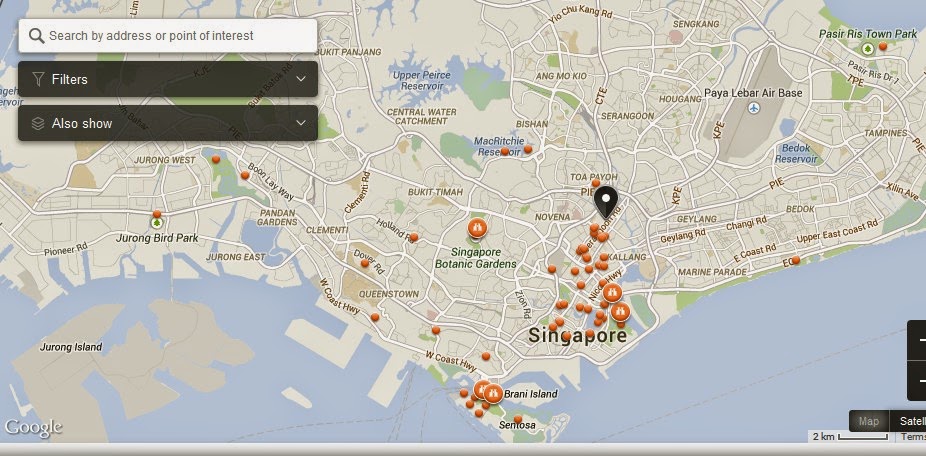Click the Singapore Botanic Gardens label
926x456 pixels.
point(476,258)
